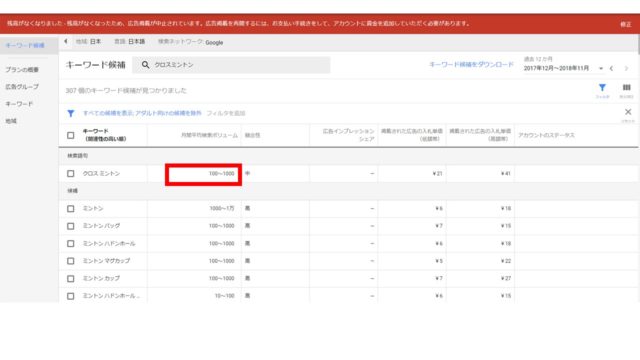Check the last row's checkbox with truncated keyword

point(71,296)
